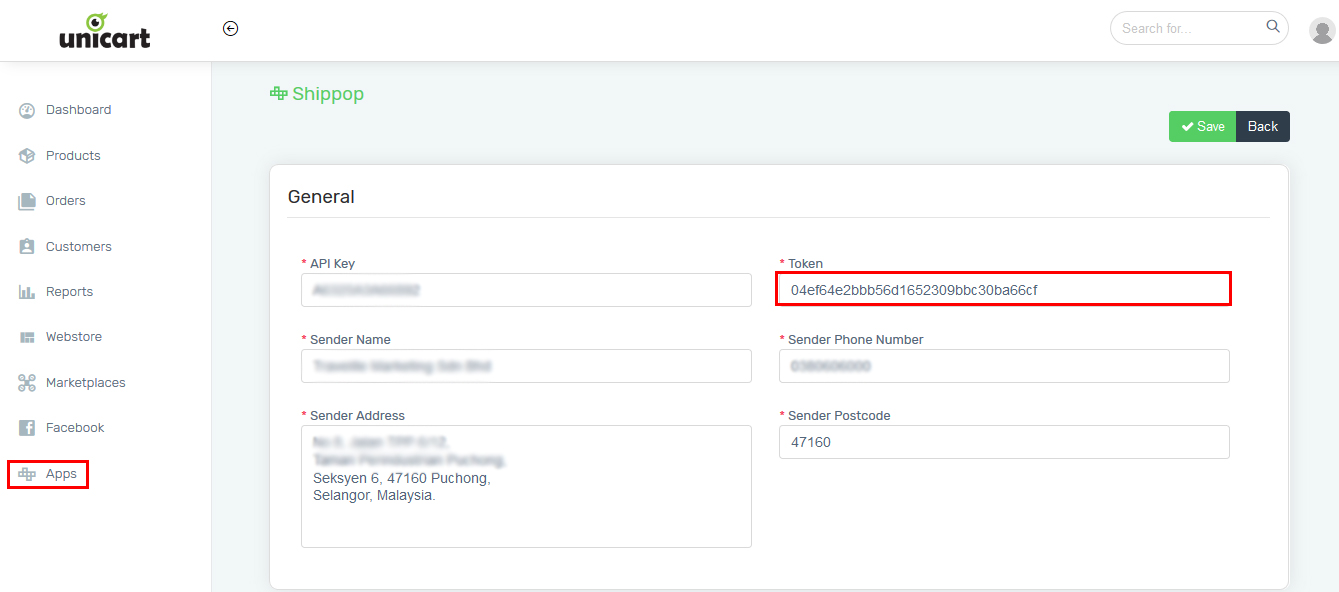
Task: Click the Sender Address label
Action: tap(357, 416)
